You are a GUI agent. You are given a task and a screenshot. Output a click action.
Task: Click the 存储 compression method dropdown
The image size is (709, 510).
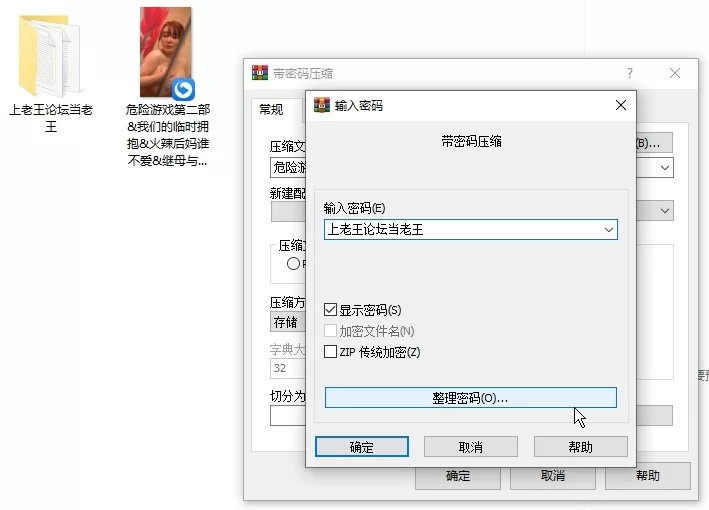click(288, 322)
